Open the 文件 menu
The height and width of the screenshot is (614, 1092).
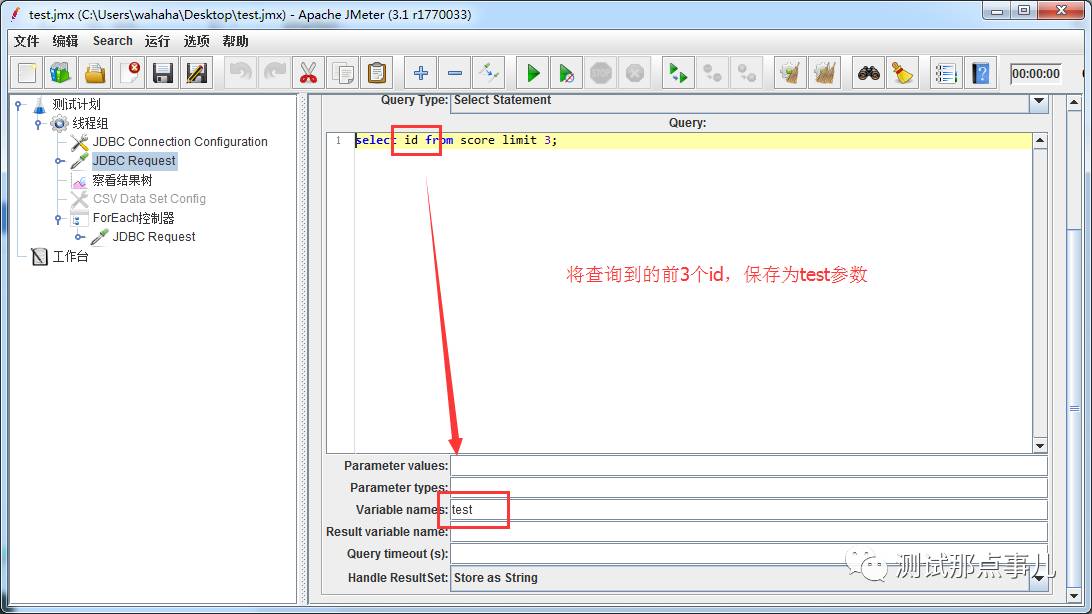[x=26, y=41]
